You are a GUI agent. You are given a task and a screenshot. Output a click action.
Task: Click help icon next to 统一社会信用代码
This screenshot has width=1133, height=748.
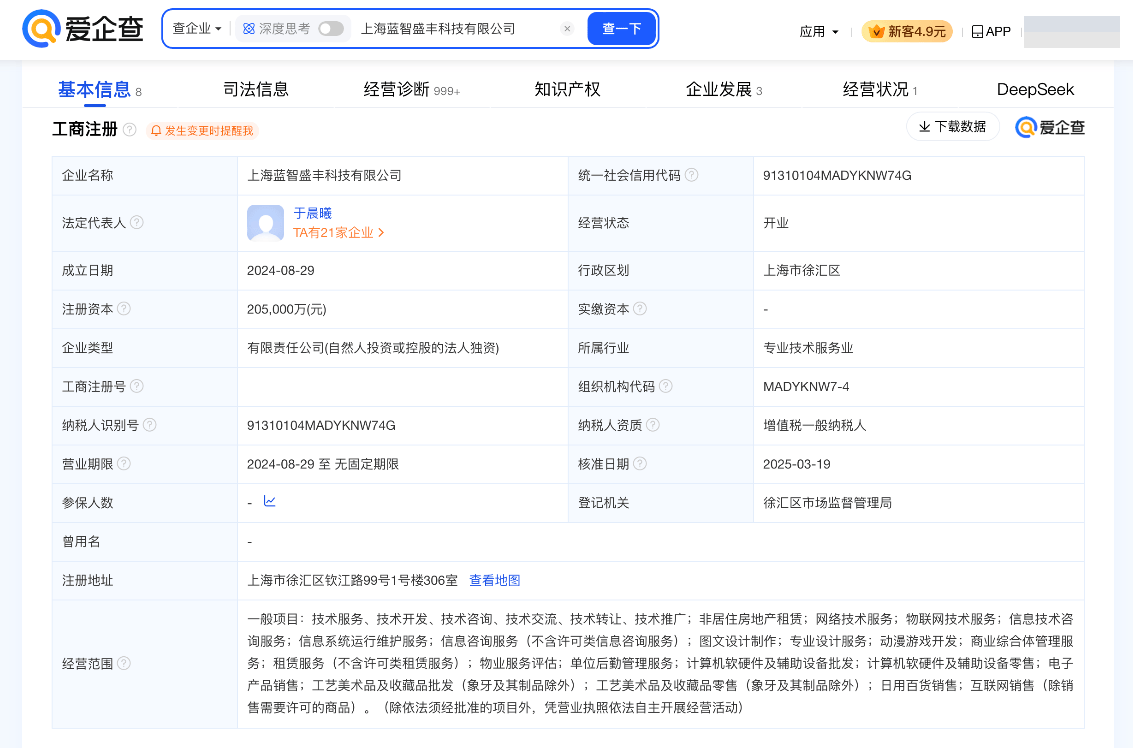[691, 175]
